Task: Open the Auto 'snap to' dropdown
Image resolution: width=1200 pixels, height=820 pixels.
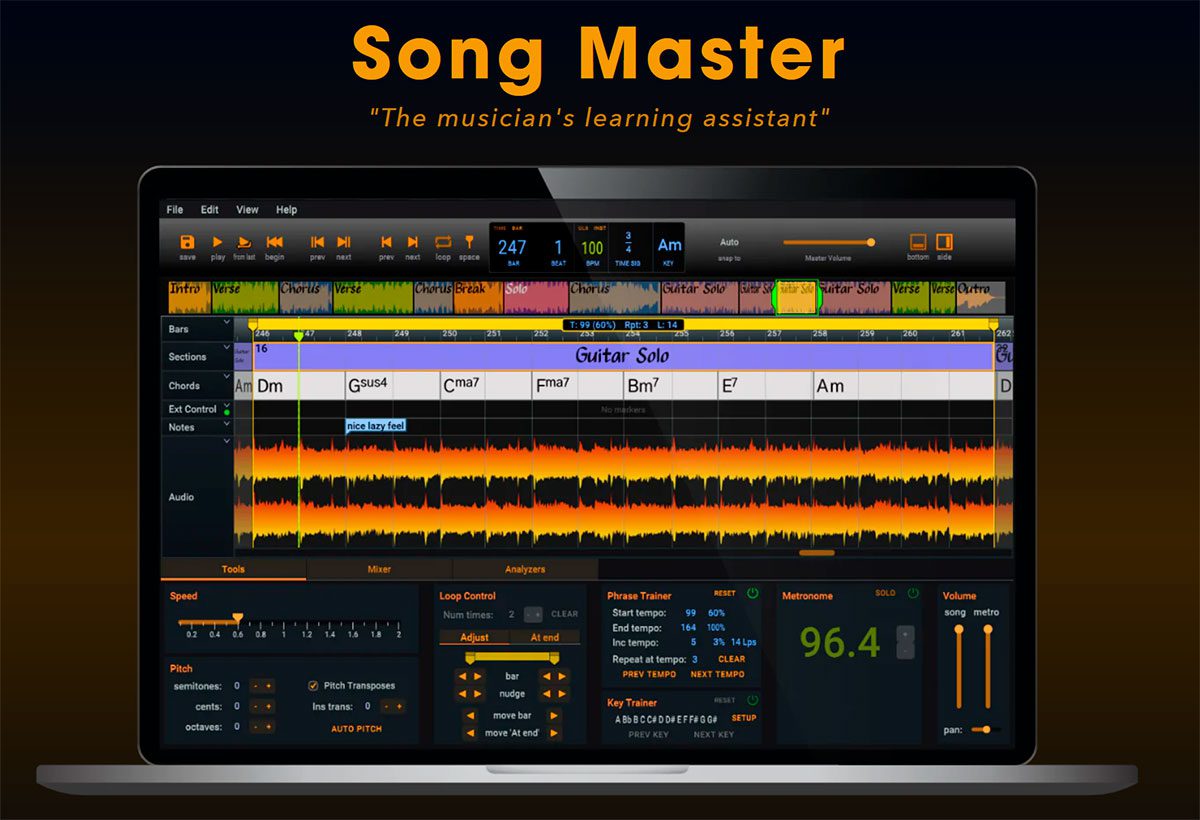Action: coord(730,242)
